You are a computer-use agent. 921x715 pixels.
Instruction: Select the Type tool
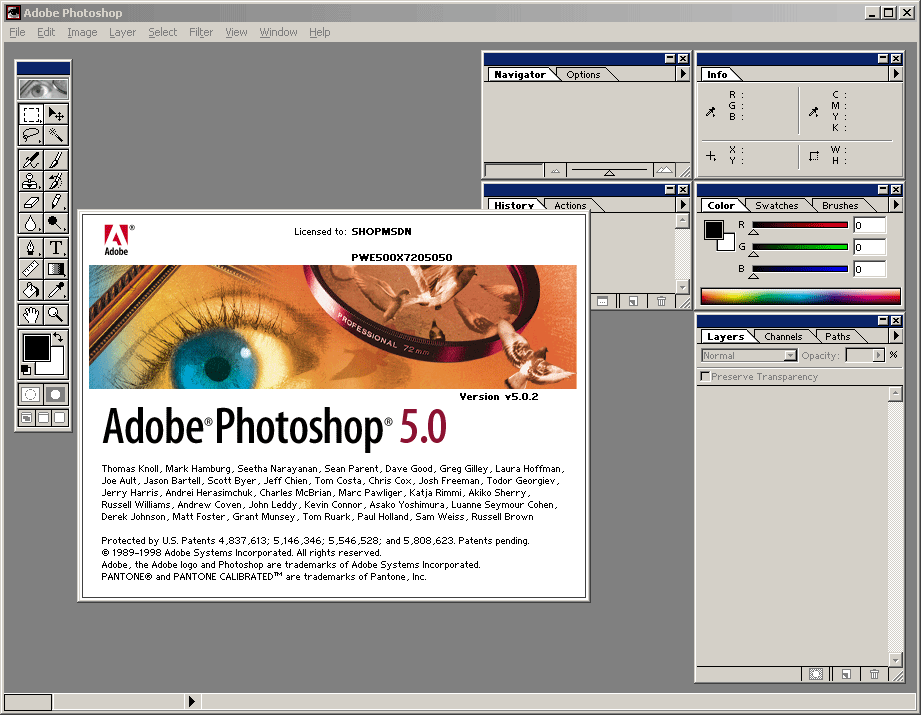[56, 248]
